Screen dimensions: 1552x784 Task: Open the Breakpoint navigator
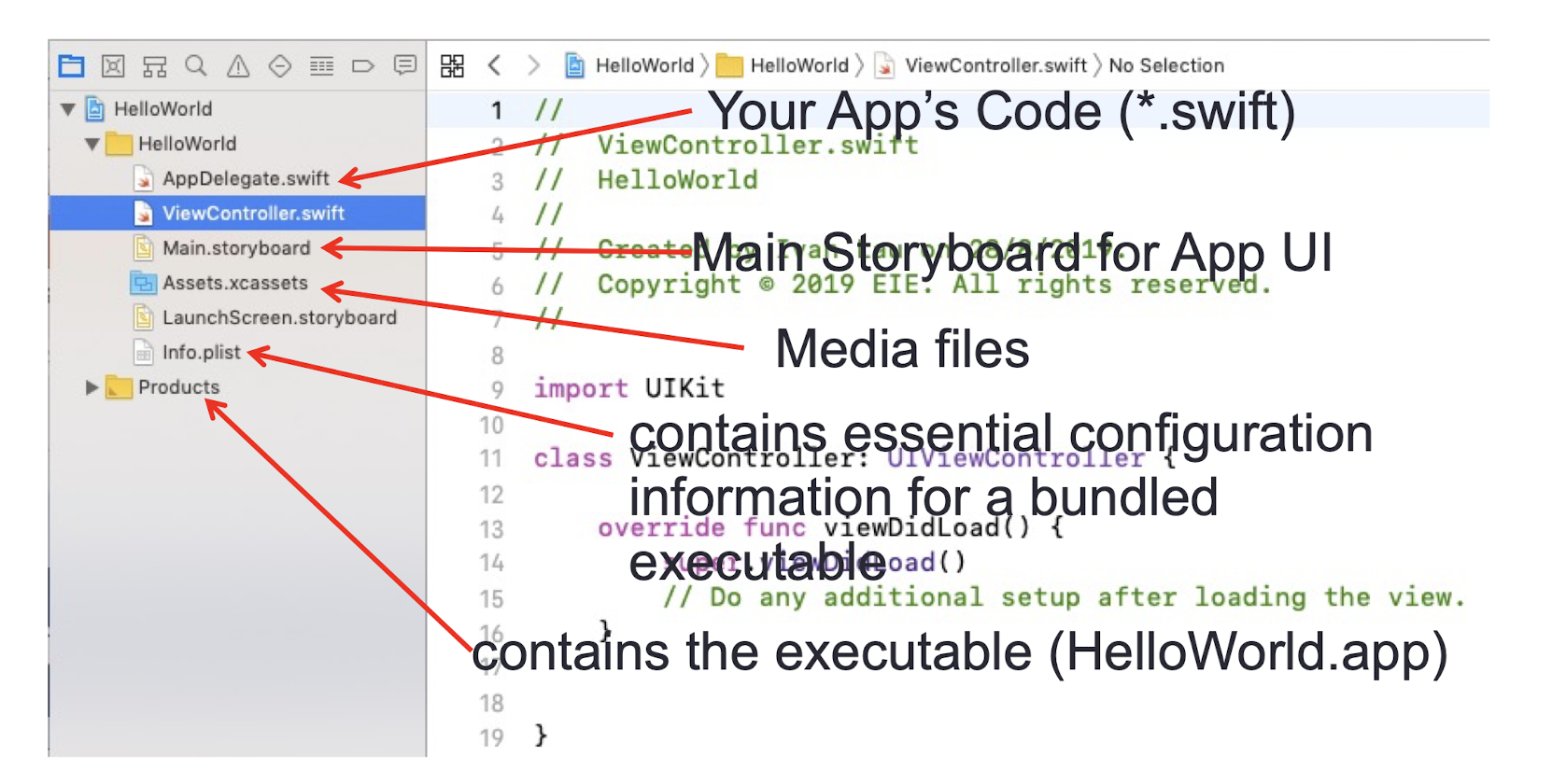pos(363,66)
